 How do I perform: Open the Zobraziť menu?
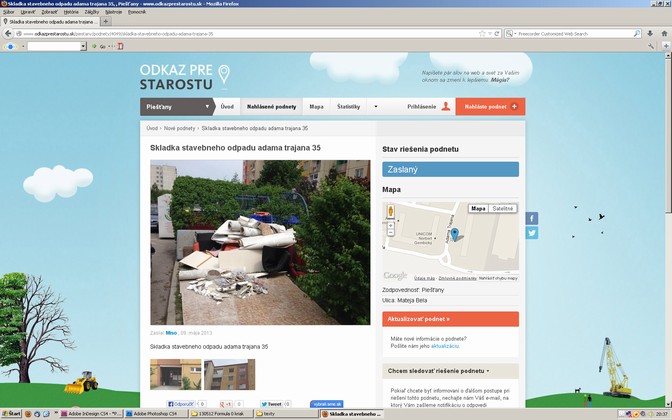[x=50, y=12]
